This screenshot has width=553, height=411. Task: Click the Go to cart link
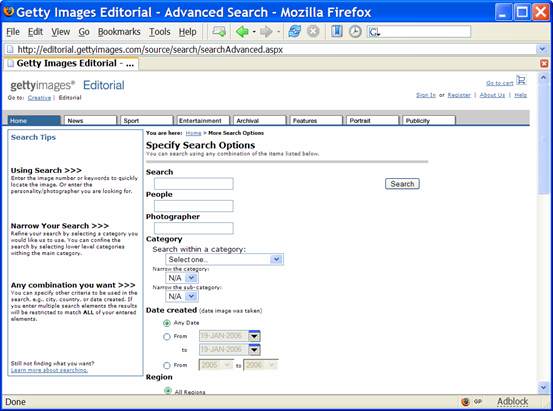coord(499,83)
